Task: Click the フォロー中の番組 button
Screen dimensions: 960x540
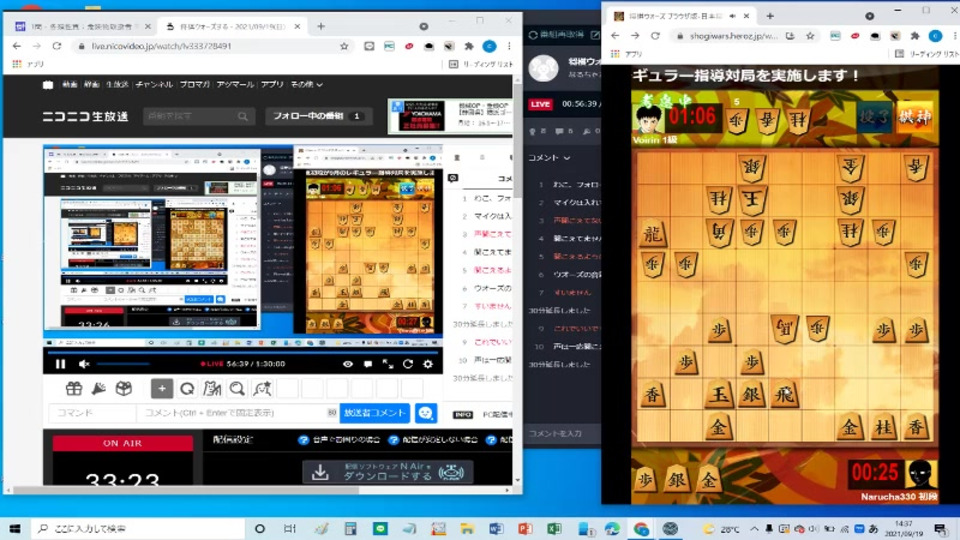Action: click(x=318, y=116)
